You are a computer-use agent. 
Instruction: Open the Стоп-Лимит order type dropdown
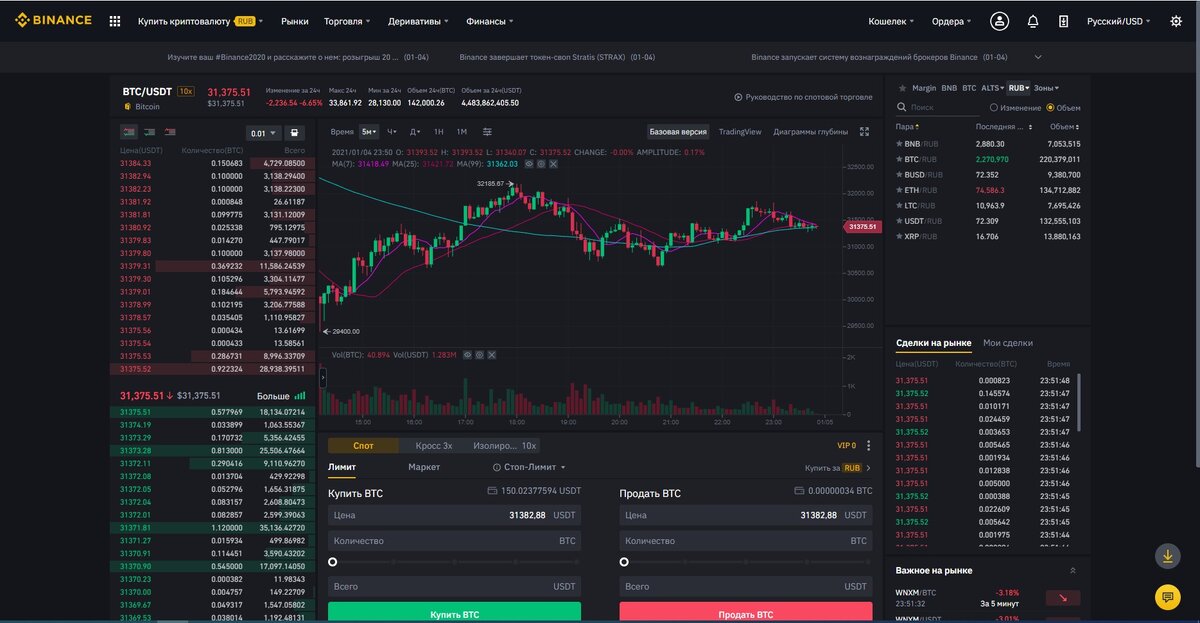pyautogui.click(x=529, y=467)
